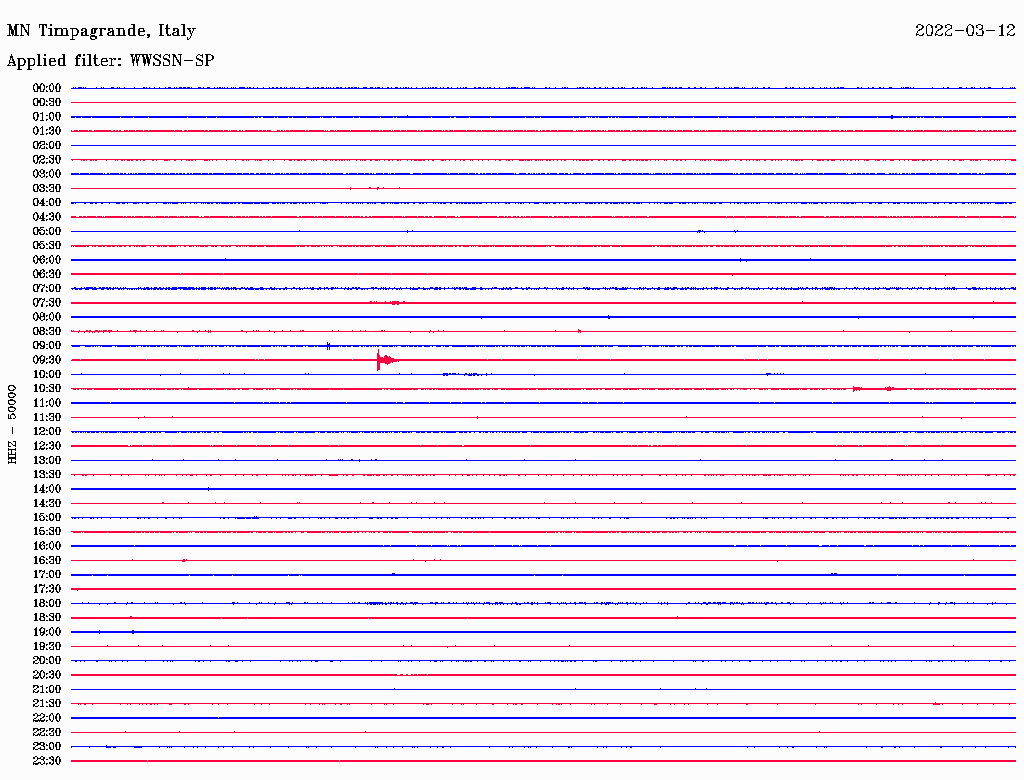Select the 23:30 time label
Screen dimensions: 1024x780
click(47, 761)
